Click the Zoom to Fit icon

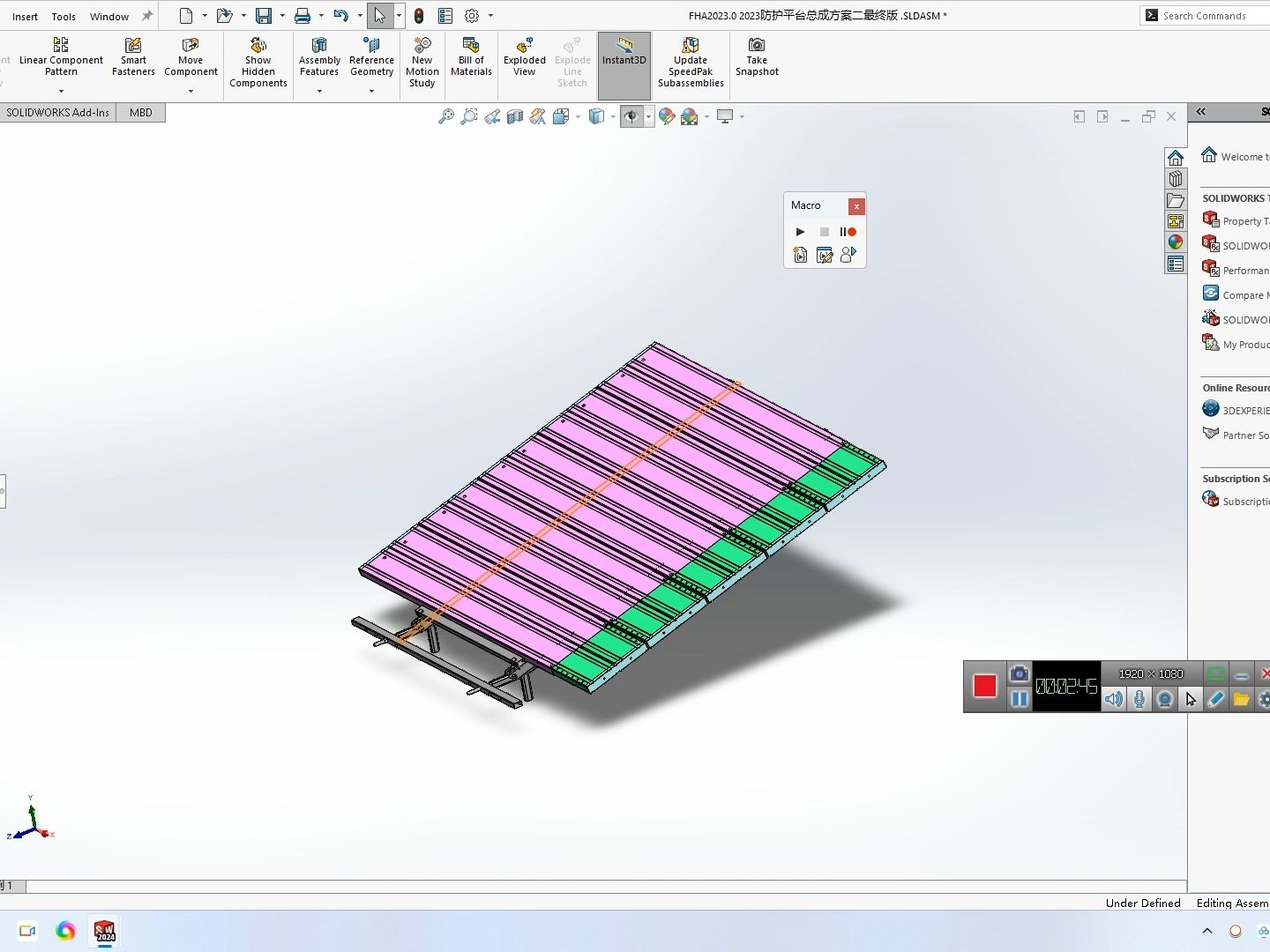coord(445,115)
